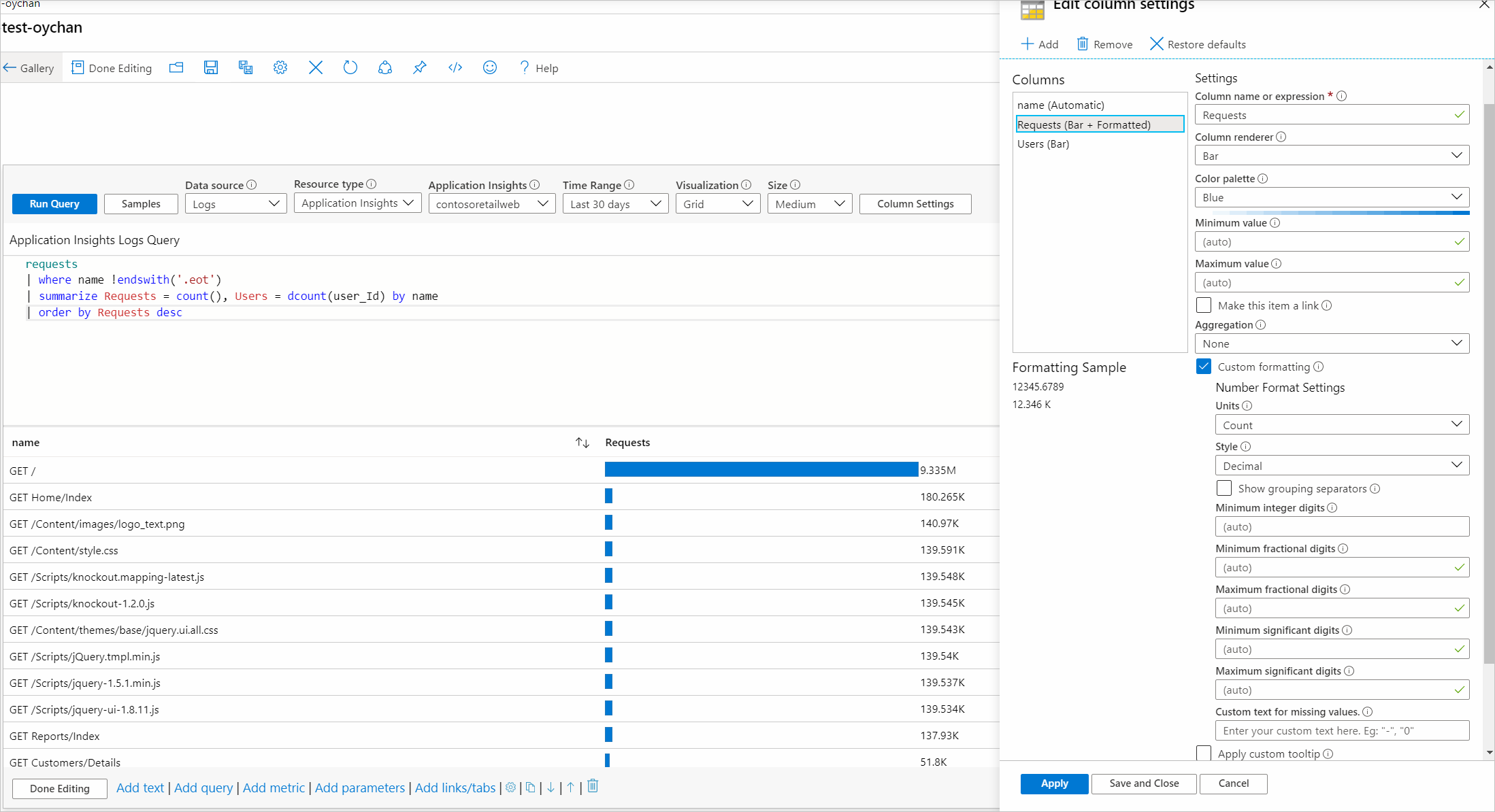Select name (Automatic) column entry
The image size is (1495, 812).
click(x=1061, y=105)
